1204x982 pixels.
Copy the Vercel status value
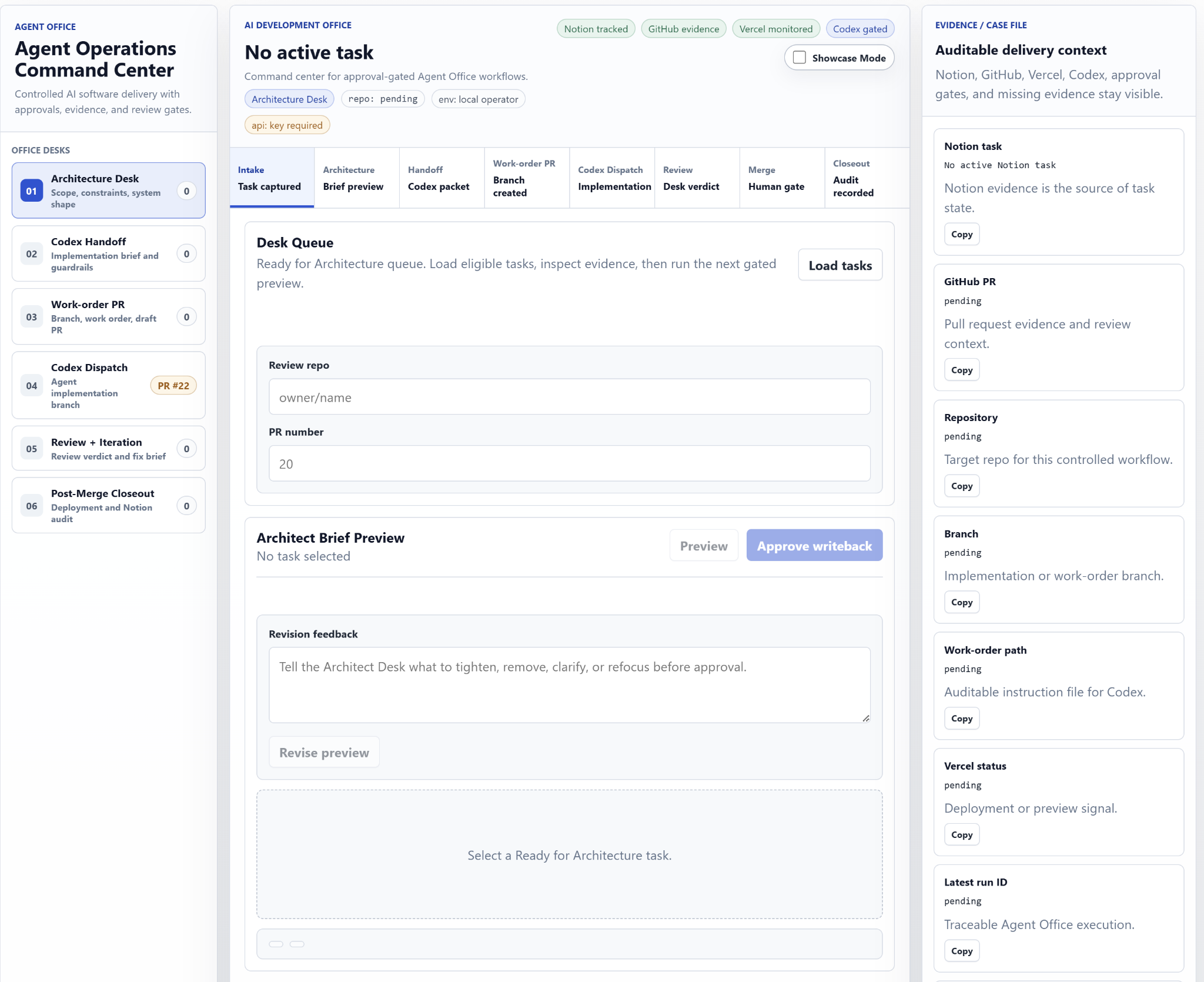click(962, 834)
